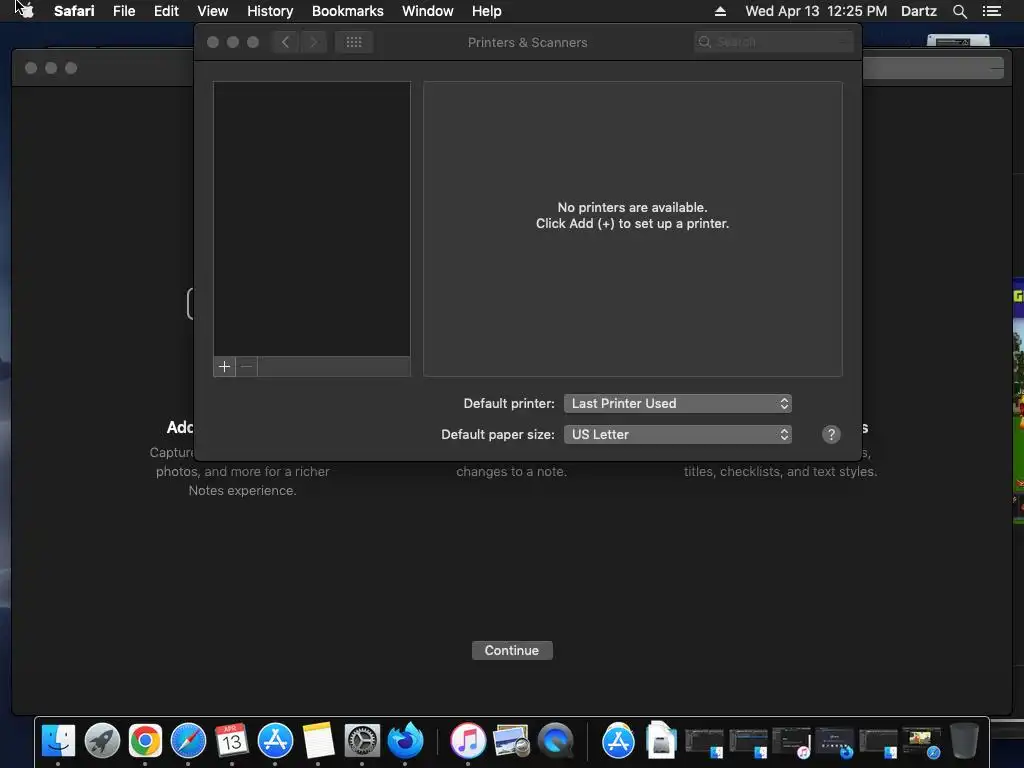Open the View menu
Screen dimensions: 1024x768
pyautogui.click(x=212, y=11)
